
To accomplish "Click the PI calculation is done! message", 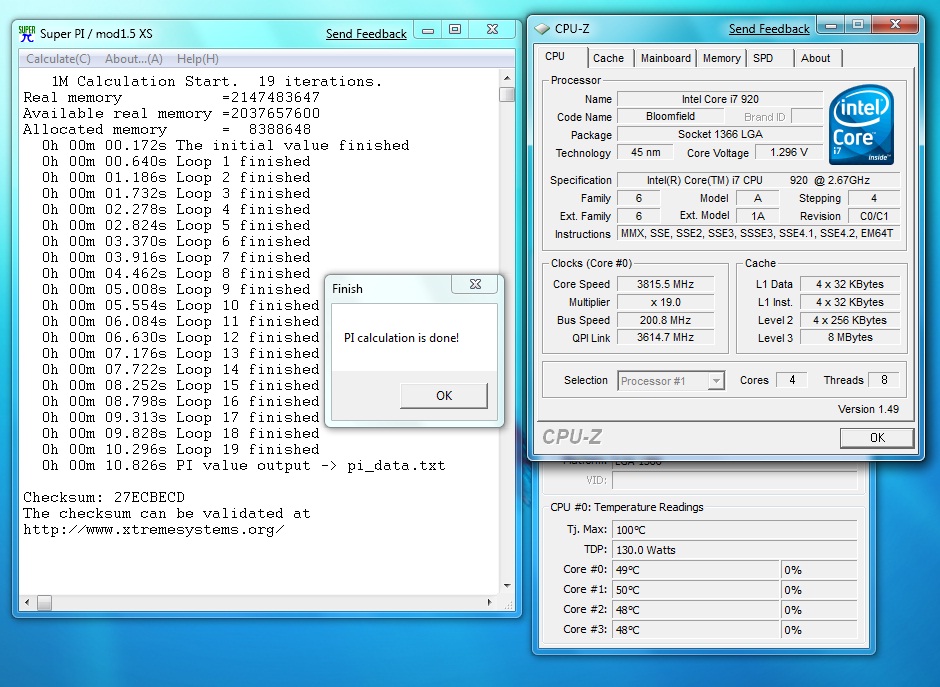I will click(x=401, y=338).
